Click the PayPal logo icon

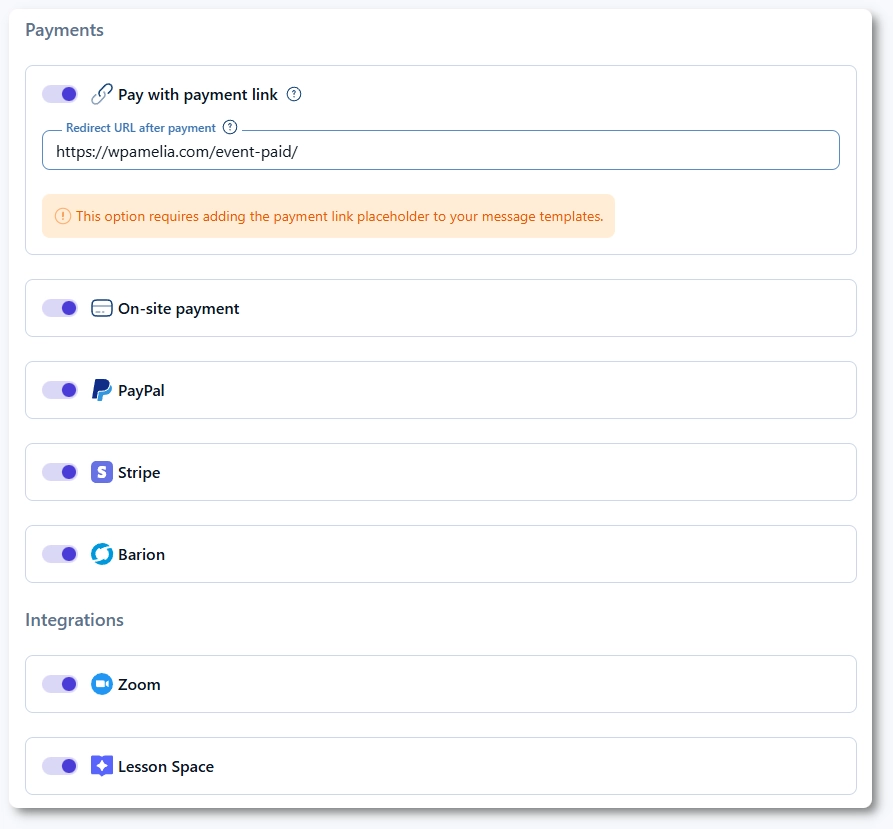(x=102, y=390)
